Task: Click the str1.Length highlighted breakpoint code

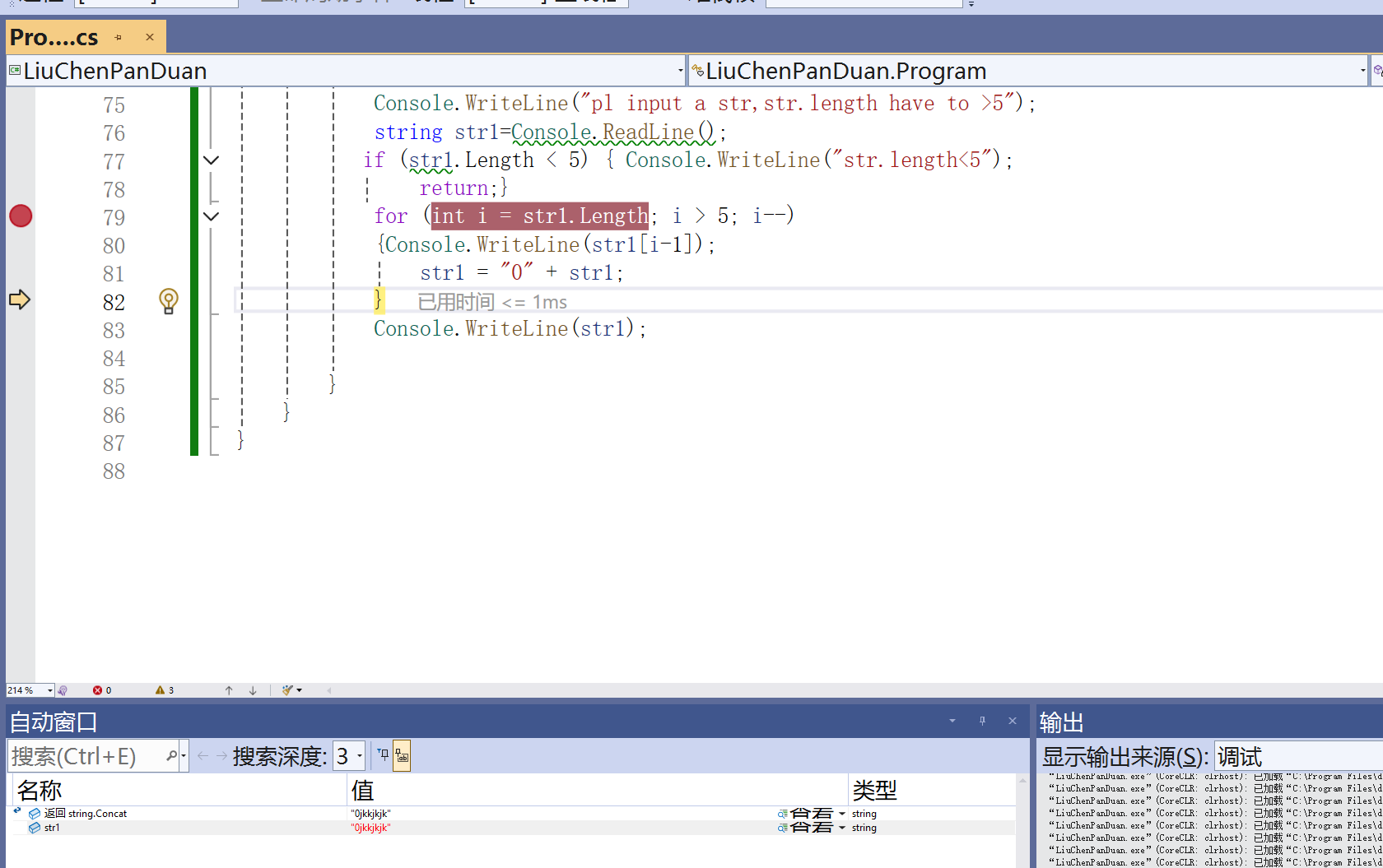Action: point(540,216)
